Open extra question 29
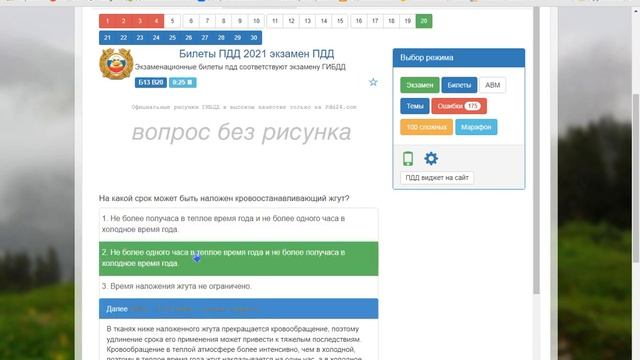This screenshot has height=360, width=640. pos(238,38)
